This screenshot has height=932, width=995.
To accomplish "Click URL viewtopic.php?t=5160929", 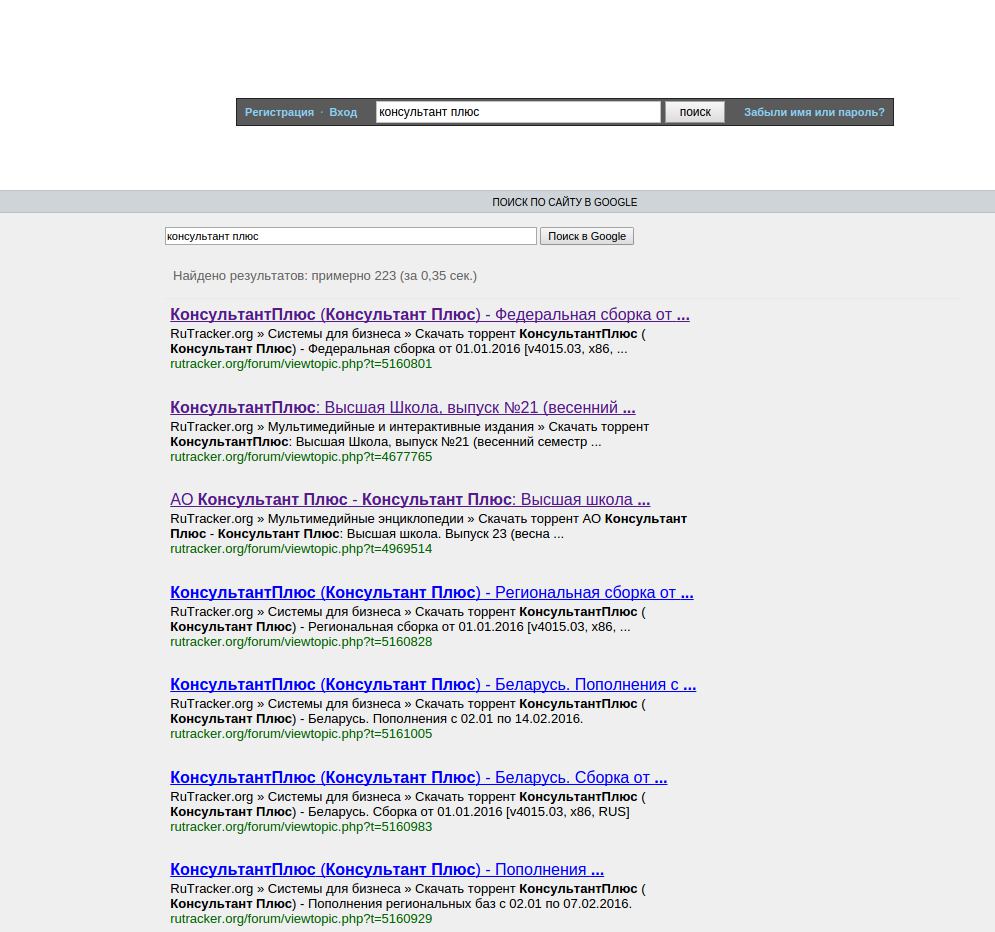I will tap(301, 919).
